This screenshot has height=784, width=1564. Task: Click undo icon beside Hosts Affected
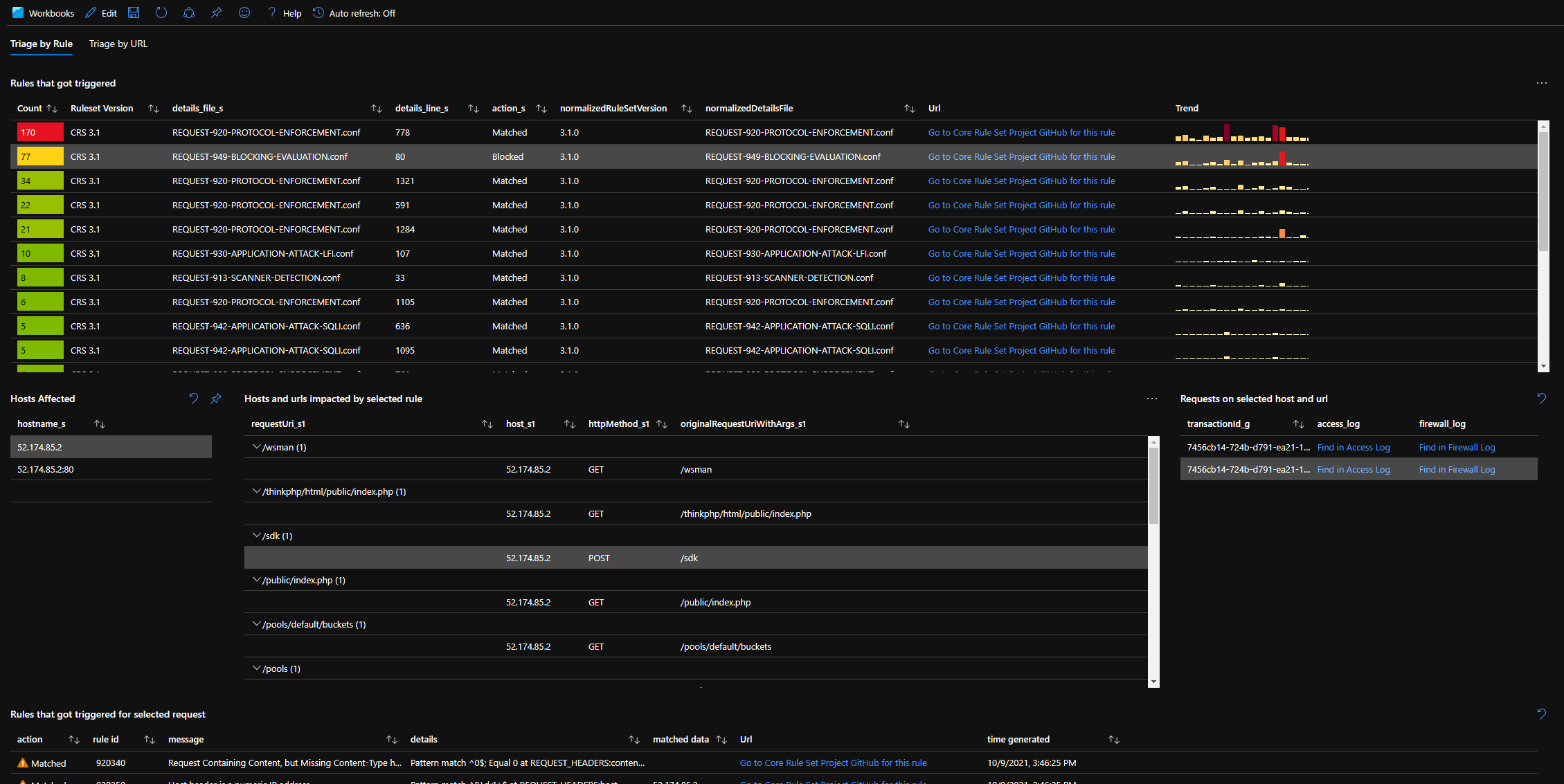coord(194,399)
